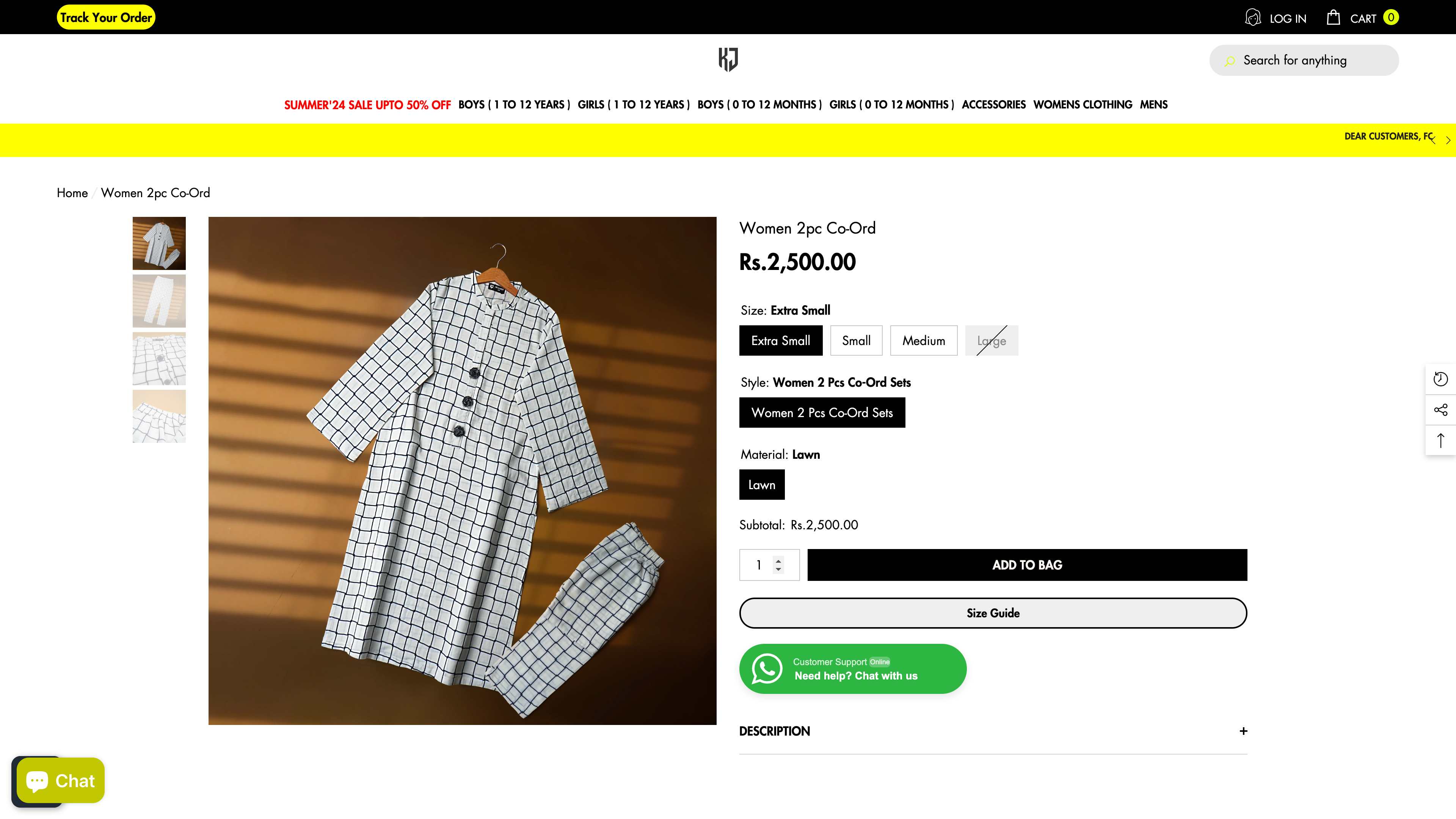The width and height of the screenshot is (1456, 819).
Task: Select the Small size option
Action: pyautogui.click(x=856, y=341)
